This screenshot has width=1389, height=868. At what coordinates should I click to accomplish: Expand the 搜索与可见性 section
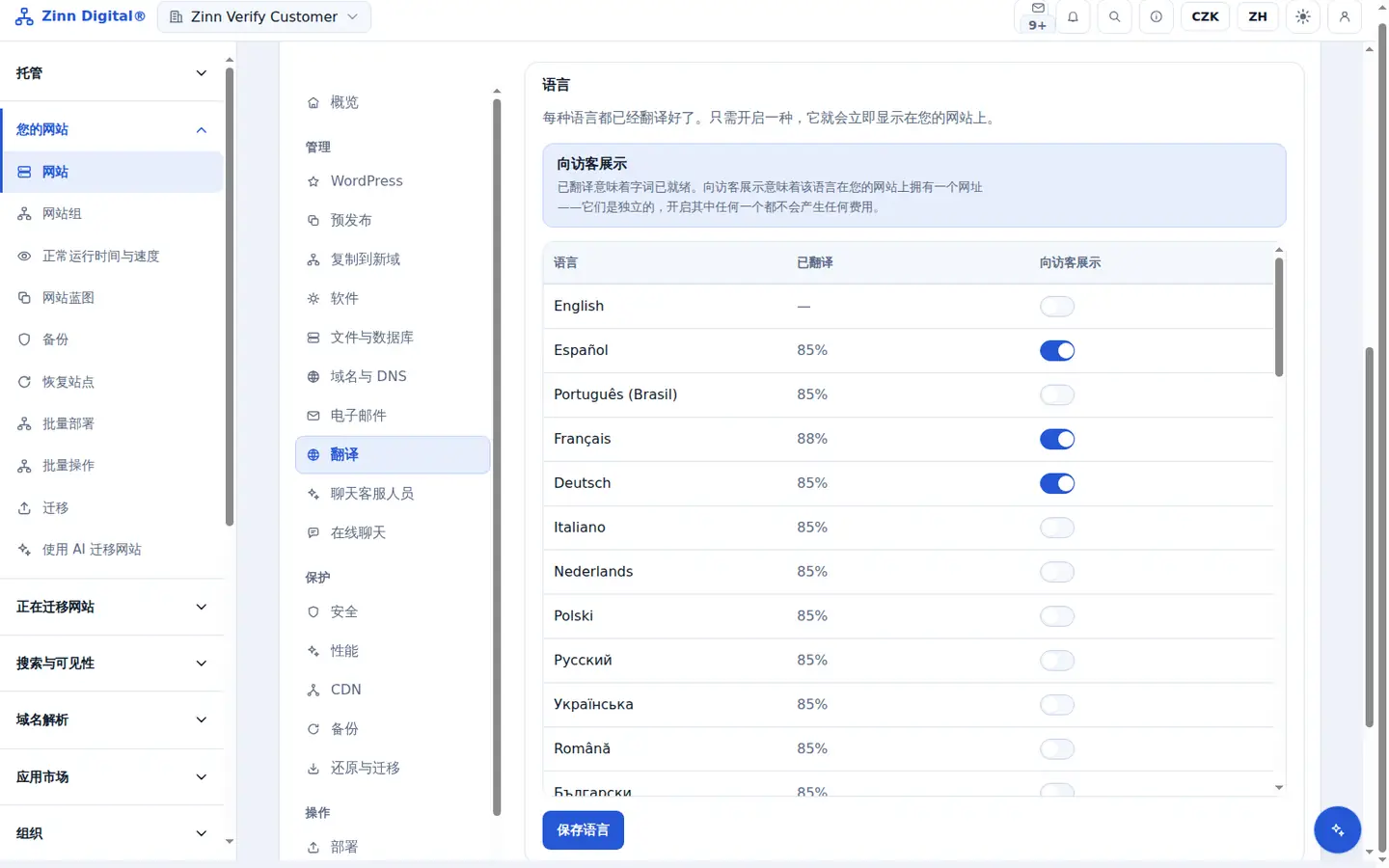pyautogui.click(x=112, y=664)
